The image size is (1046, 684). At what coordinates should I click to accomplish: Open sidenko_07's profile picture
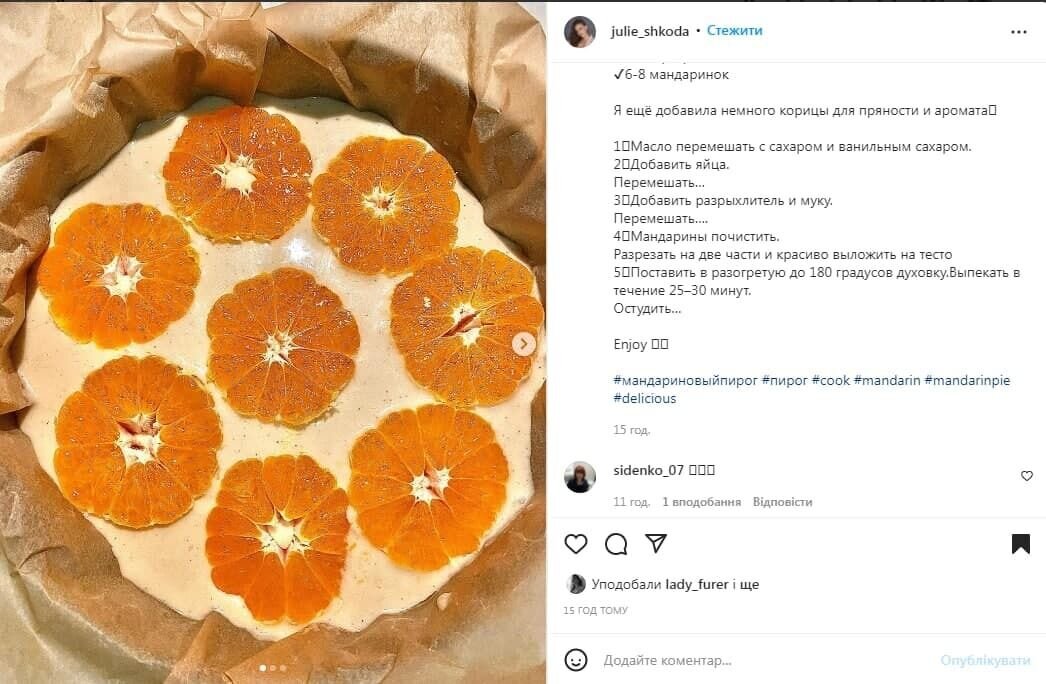pyautogui.click(x=578, y=477)
